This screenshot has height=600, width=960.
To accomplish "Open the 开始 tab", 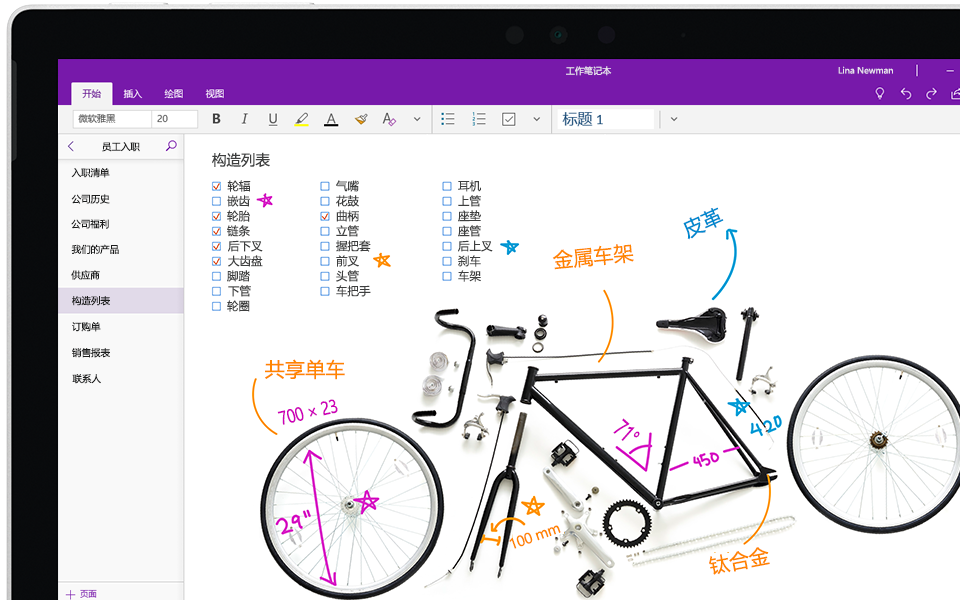I will coord(91,94).
